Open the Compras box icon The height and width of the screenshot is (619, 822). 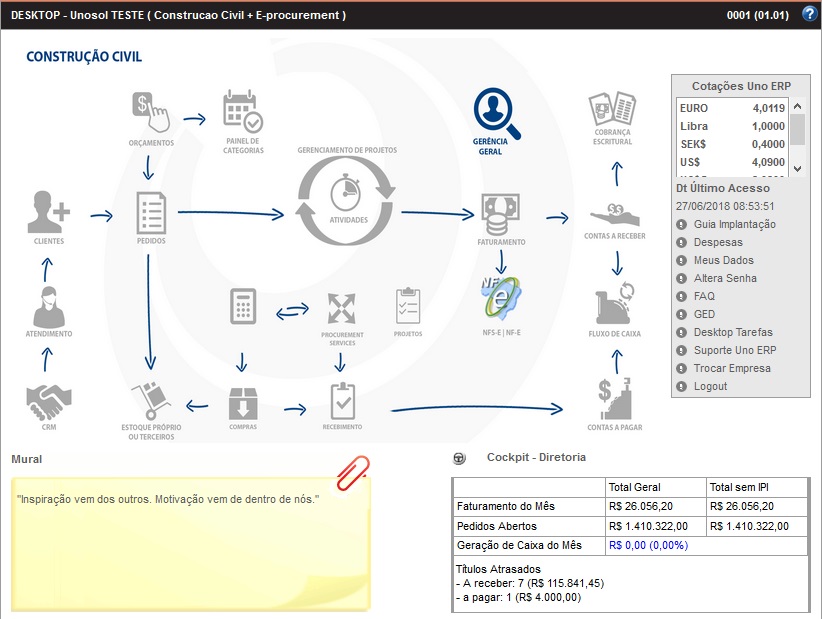(243, 402)
